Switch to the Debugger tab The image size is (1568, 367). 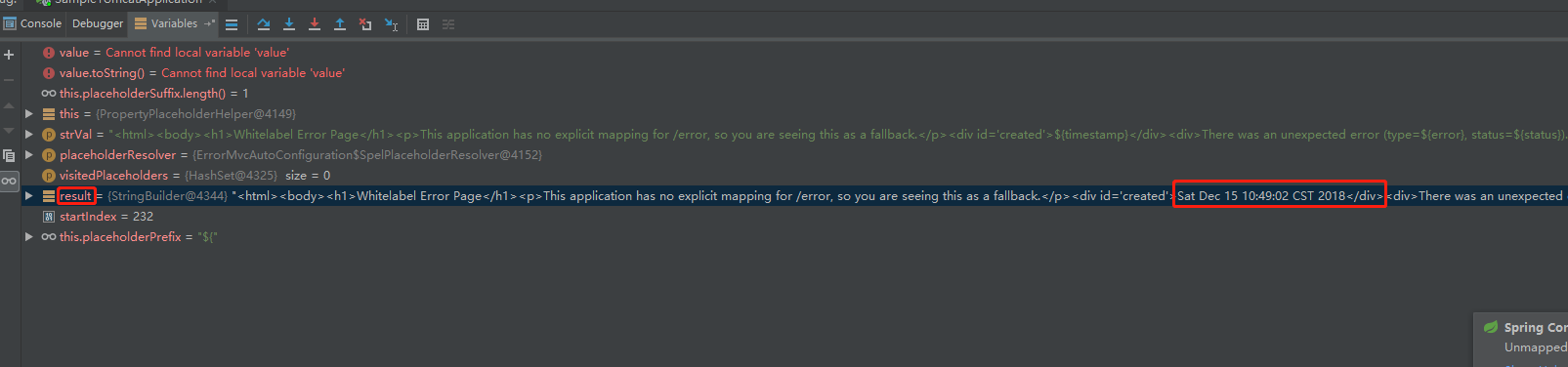click(x=98, y=23)
